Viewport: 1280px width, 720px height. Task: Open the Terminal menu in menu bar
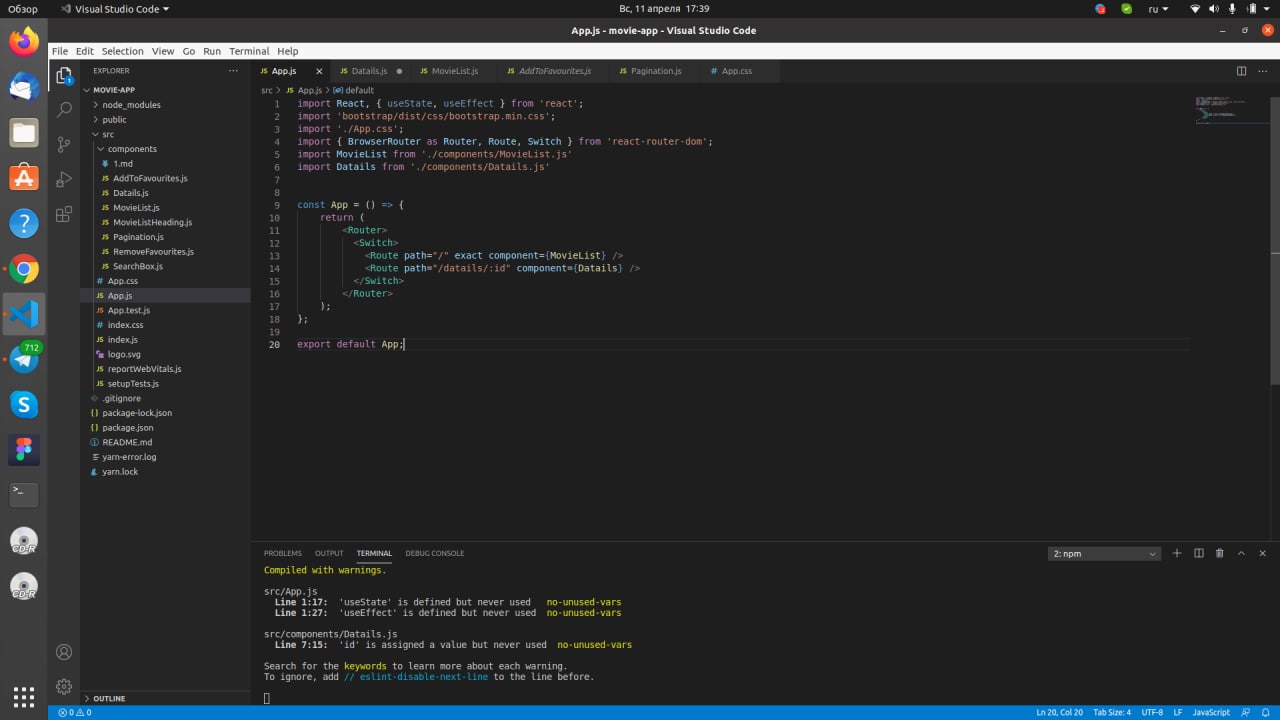tap(249, 51)
